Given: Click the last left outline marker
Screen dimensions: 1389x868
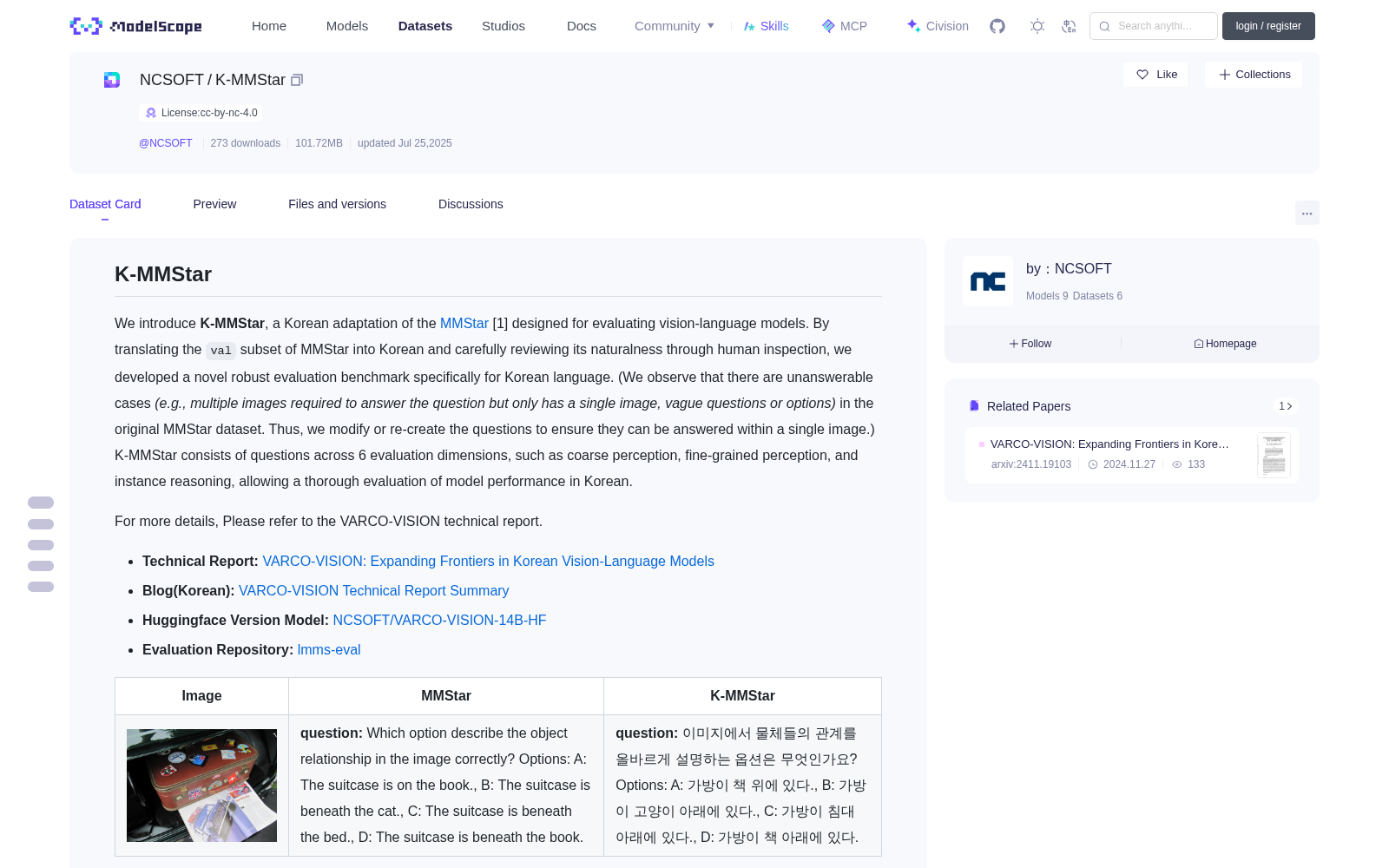Looking at the screenshot, I should point(41,587).
